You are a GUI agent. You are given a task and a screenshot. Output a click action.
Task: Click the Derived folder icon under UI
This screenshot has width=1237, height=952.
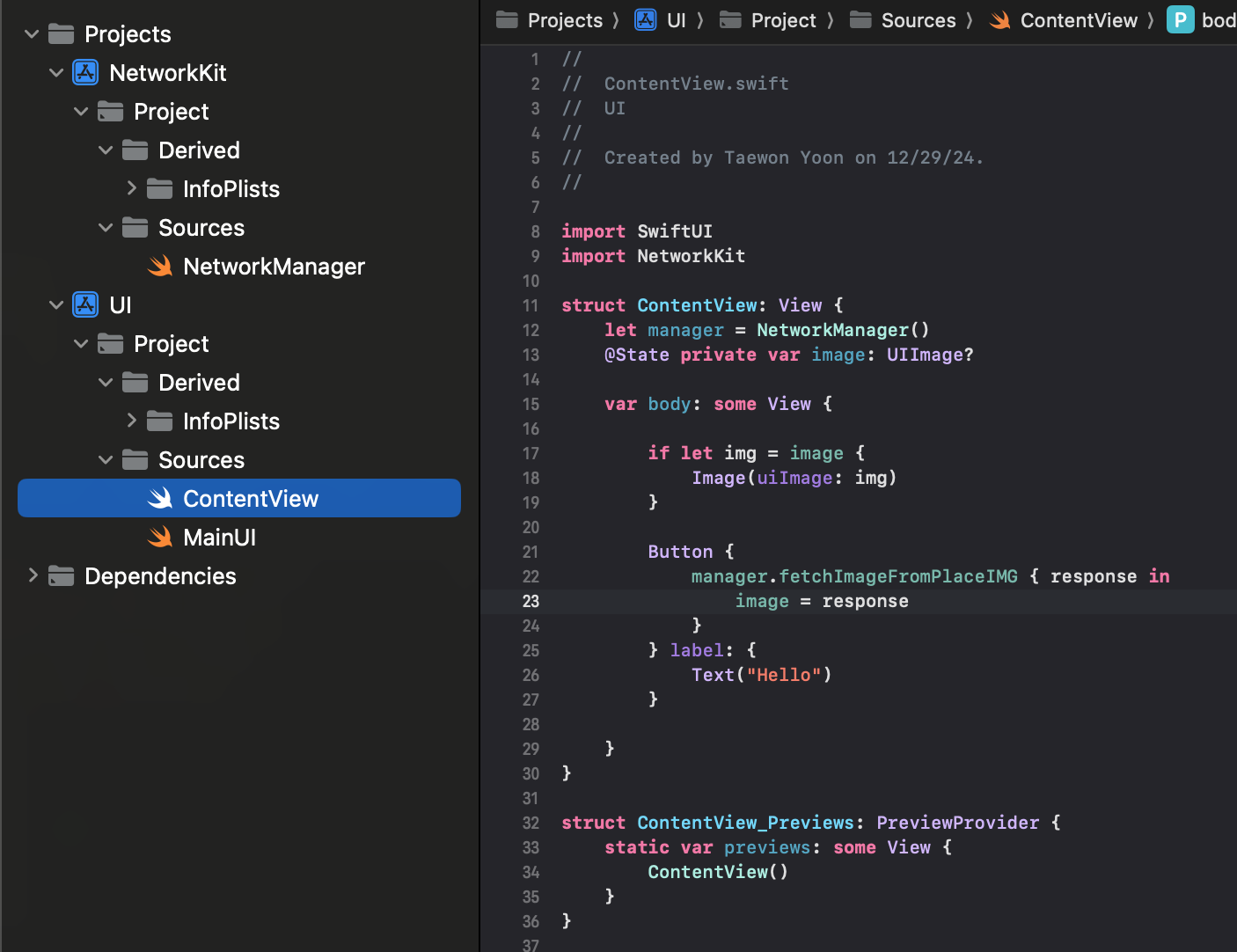coord(135,383)
